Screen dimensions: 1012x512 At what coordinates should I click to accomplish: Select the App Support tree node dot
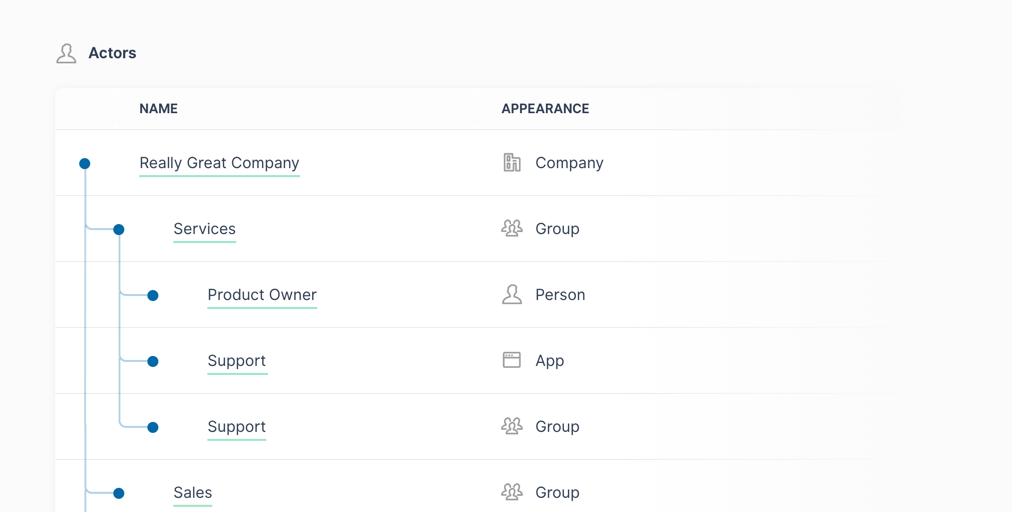coord(153,362)
